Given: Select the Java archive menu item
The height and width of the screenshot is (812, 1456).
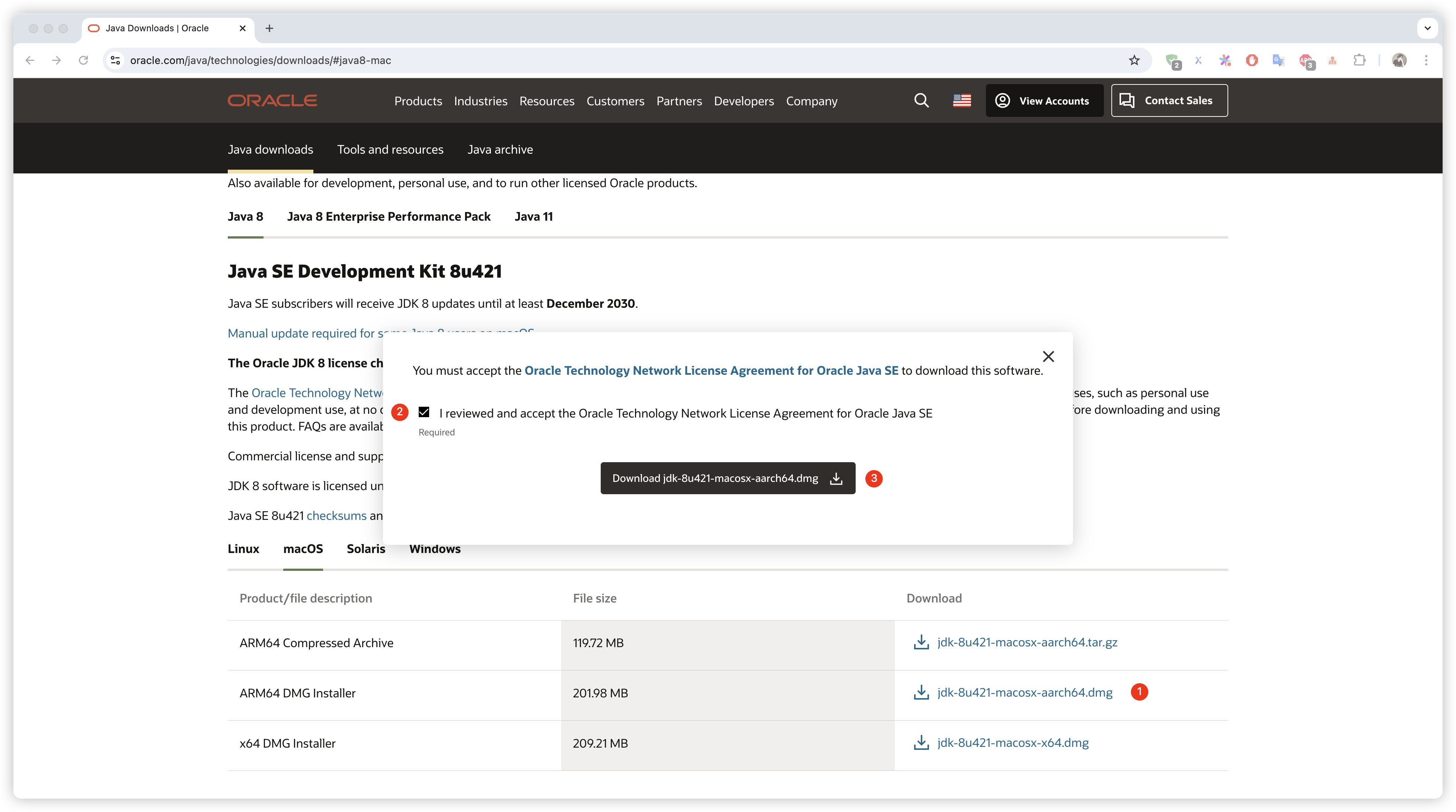Looking at the screenshot, I should coord(499,150).
